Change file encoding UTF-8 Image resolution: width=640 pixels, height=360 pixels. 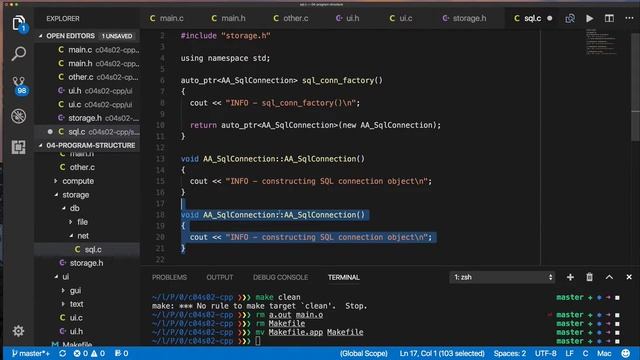click(x=545, y=353)
